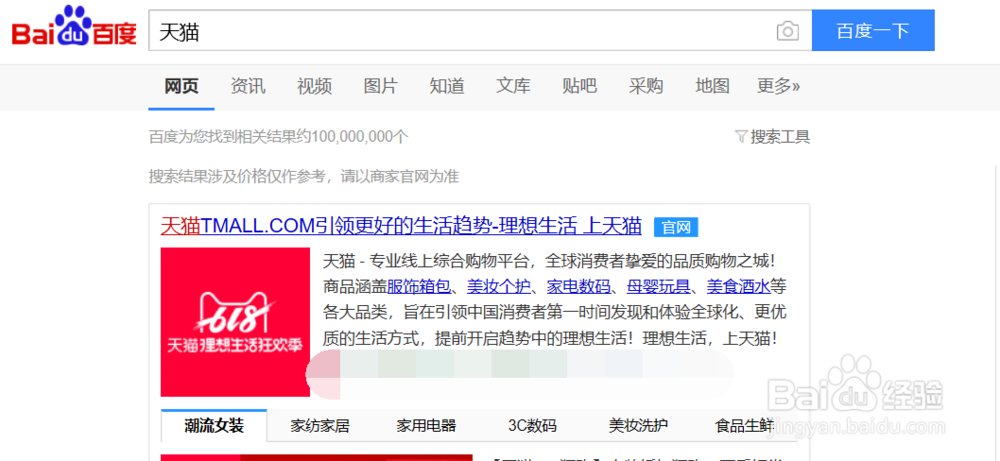Open the Tmall 618 thumbnail image
This screenshot has width=1000, height=461.
235,322
